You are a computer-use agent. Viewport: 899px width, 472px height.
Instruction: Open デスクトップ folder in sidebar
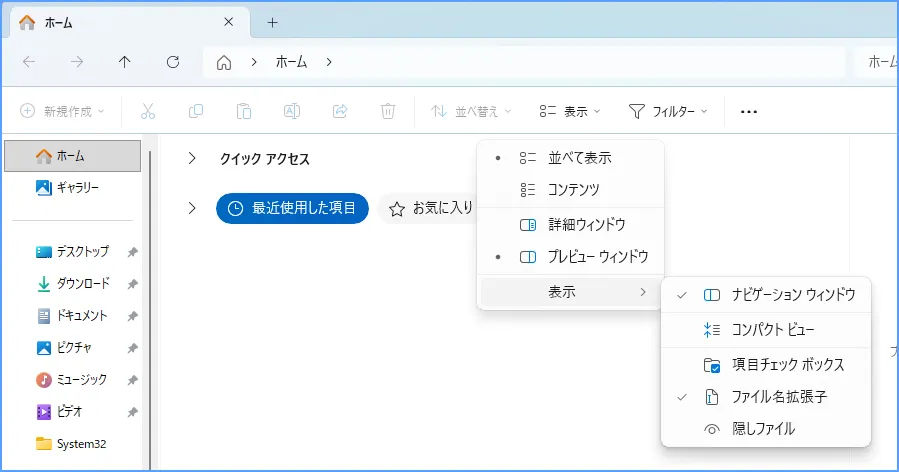(x=72, y=251)
